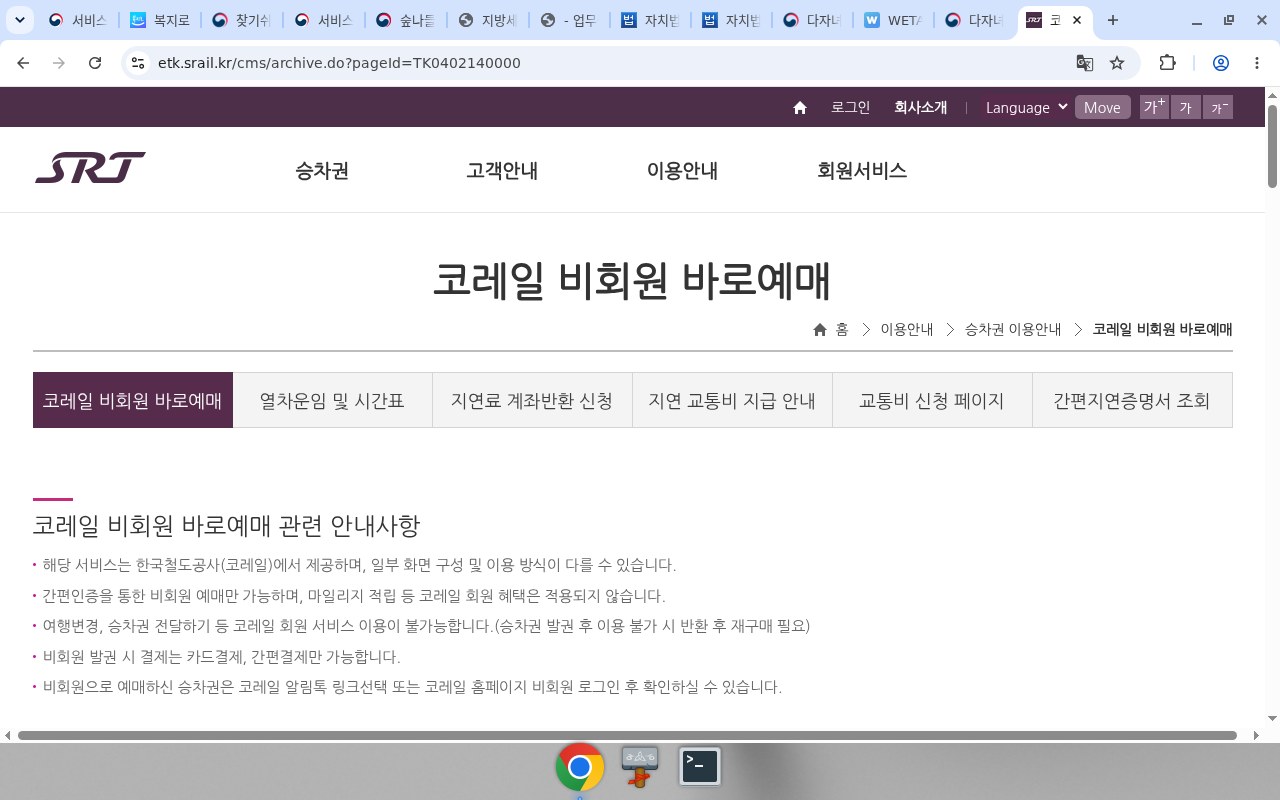Click the SRT logo

coord(90,168)
